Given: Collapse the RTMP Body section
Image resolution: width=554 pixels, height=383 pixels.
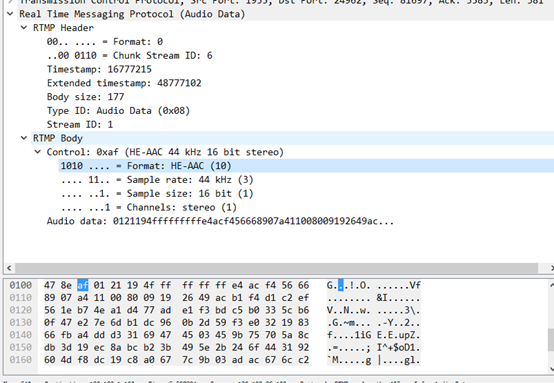Looking at the screenshot, I should tap(24, 138).
